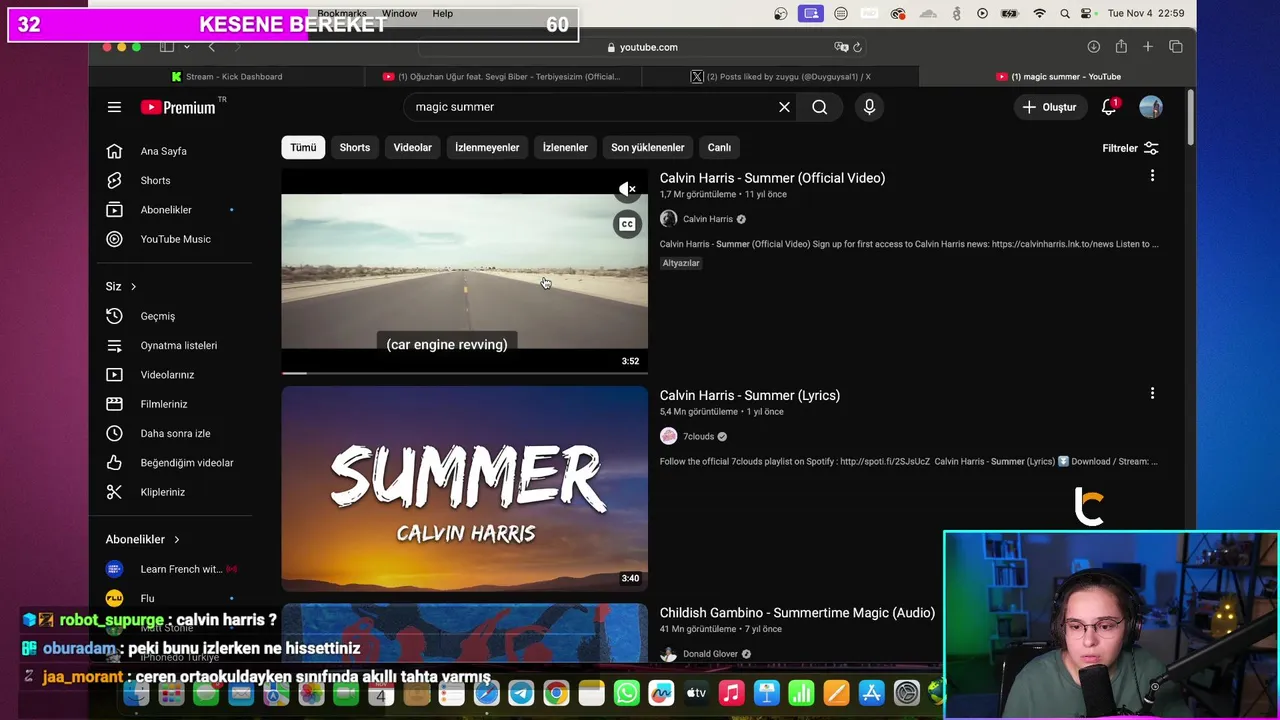The width and height of the screenshot is (1280, 720).
Task: Seek on the video preview progress bar
Action: tap(464, 373)
